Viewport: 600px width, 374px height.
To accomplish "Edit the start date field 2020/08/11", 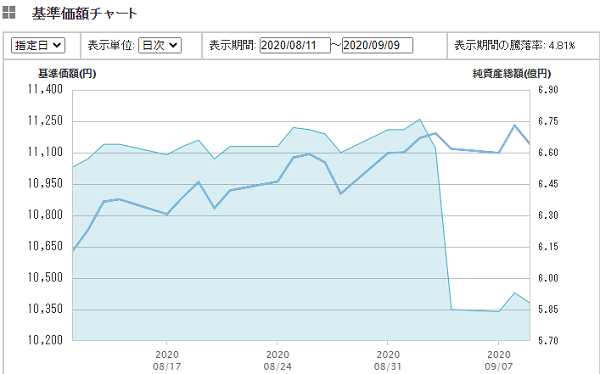I will pos(295,45).
